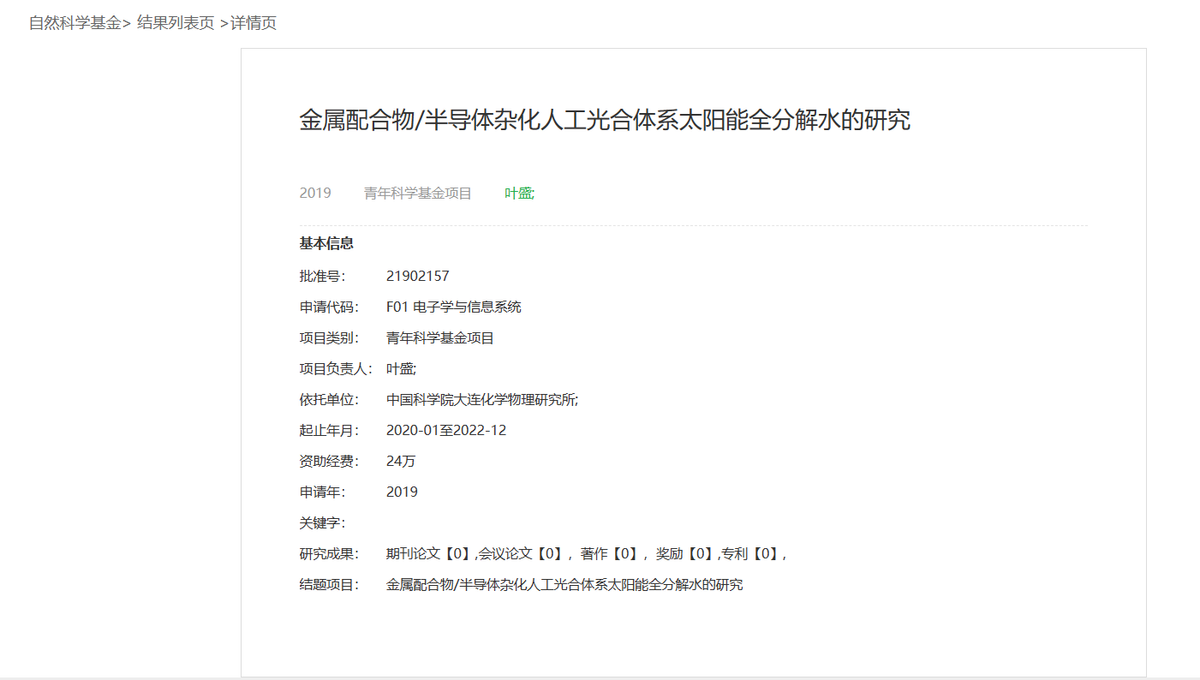Click the approval number 21902157

(x=417, y=275)
